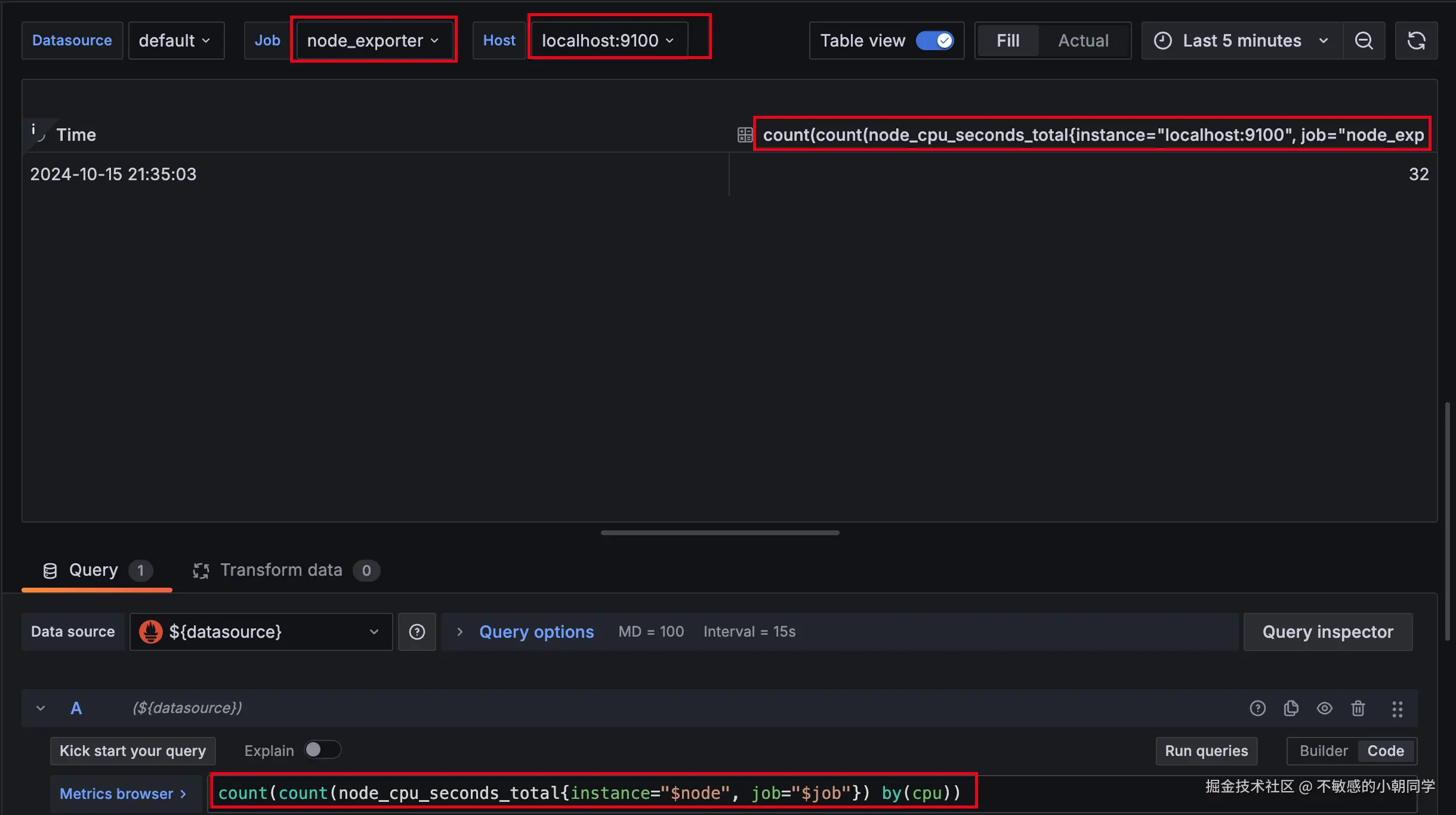Screen dimensions: 1456x815
Task: Expand the Query options section
Action: point(536,632)
